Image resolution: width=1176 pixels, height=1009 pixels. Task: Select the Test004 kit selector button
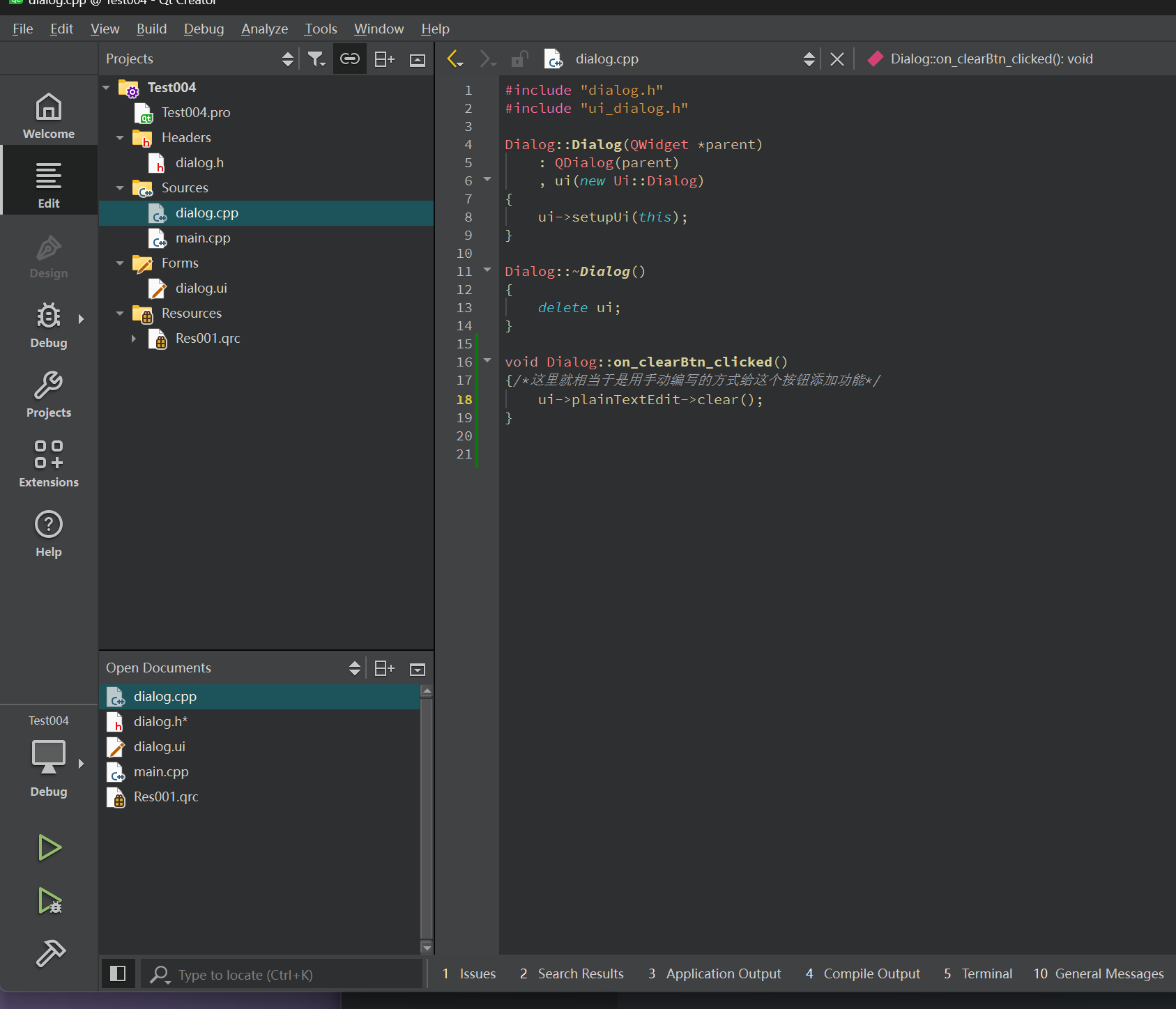[49, 758]
